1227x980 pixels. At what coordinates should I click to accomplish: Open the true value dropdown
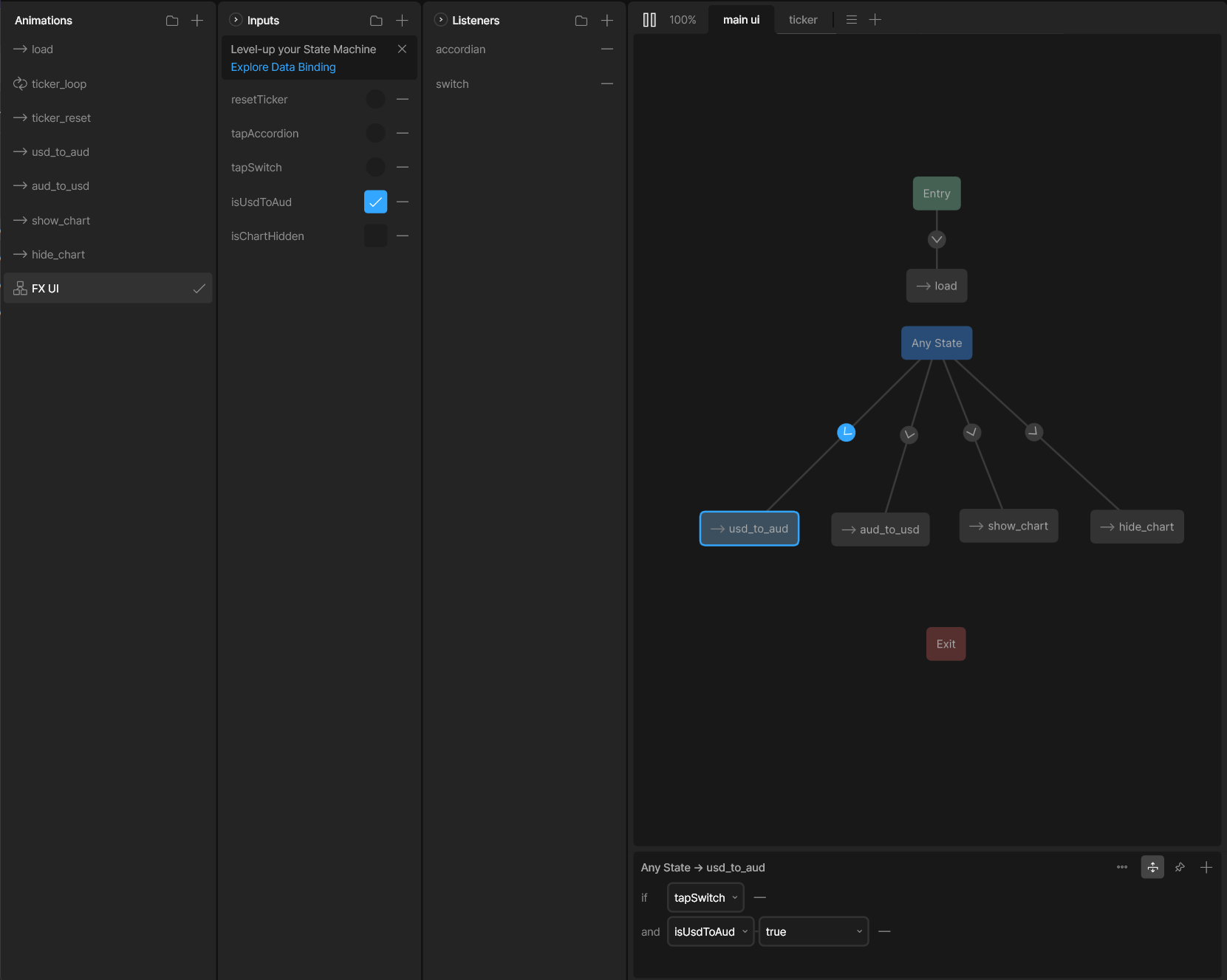[x=813, y=932]
